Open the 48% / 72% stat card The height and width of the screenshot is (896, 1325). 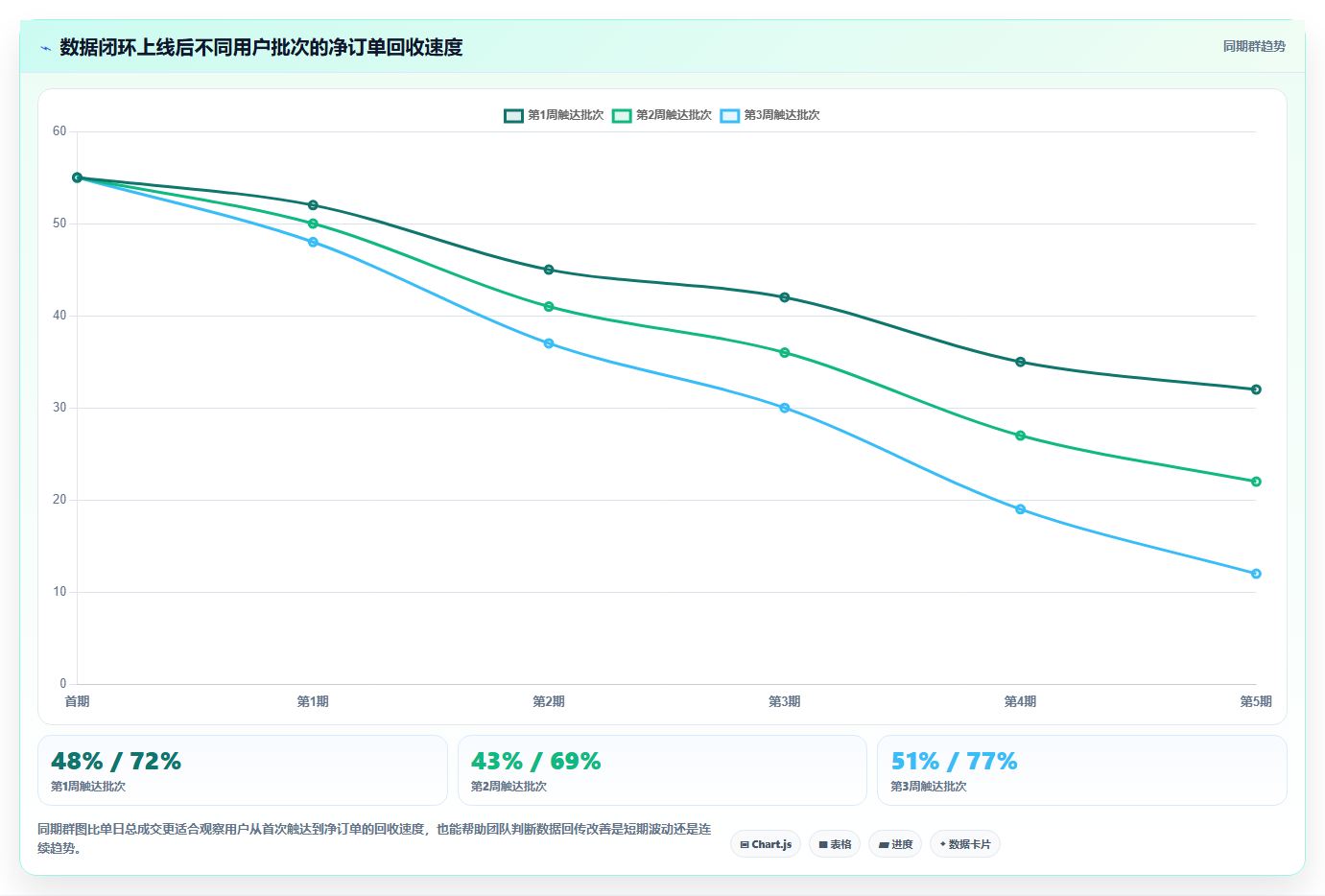pyautogui.click(x=243, y=770)
